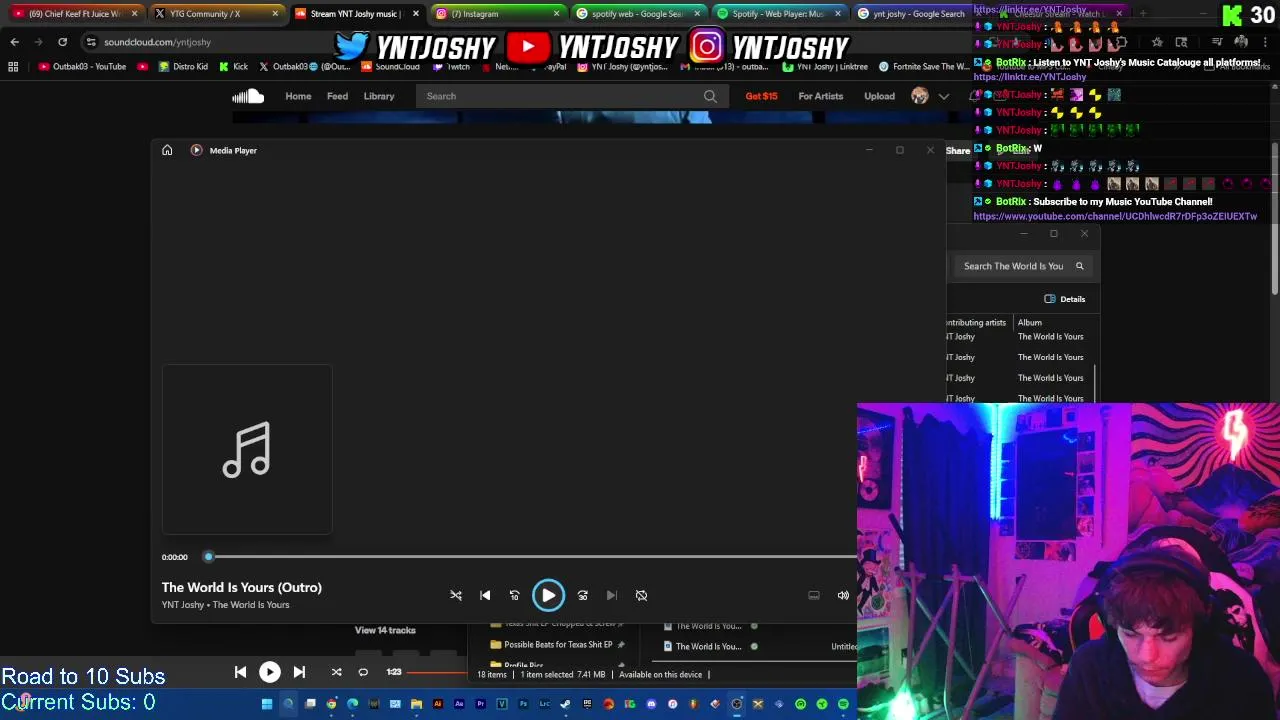Screen dimensions: 1280x720
Task: Toggle SoundCloud bottom player shuffle
Action: (x=336, y=672)
